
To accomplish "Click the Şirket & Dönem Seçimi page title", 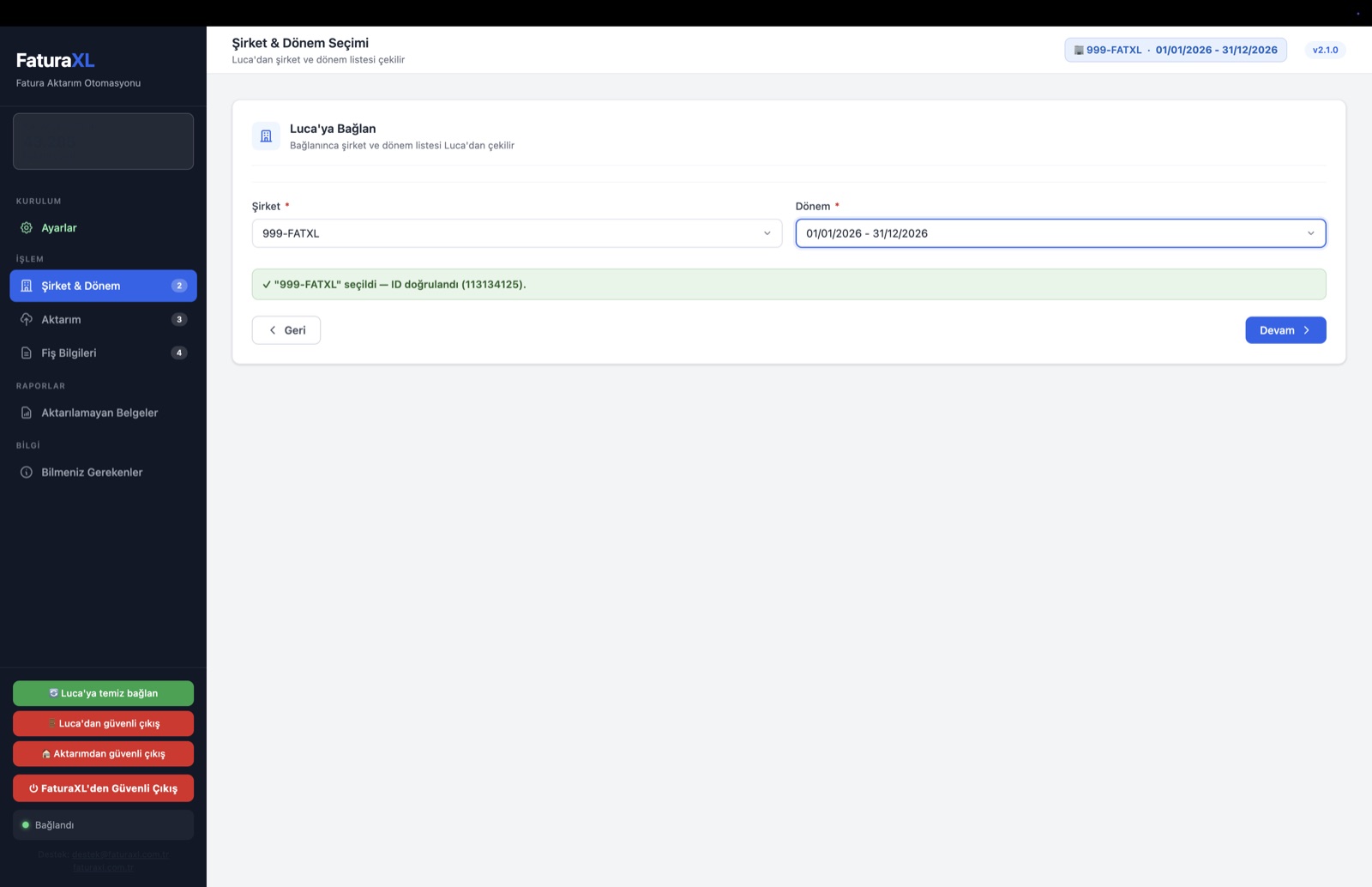I will point(300,43).
